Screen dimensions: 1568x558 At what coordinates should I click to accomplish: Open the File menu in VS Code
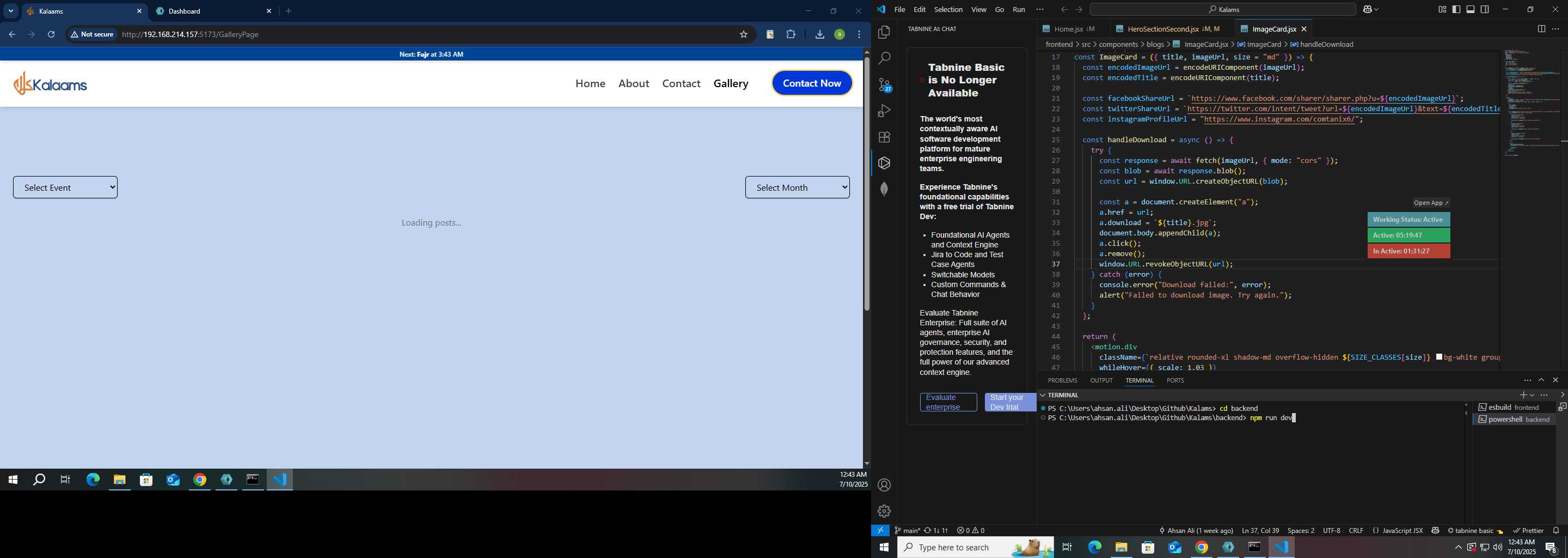[899, 10]
